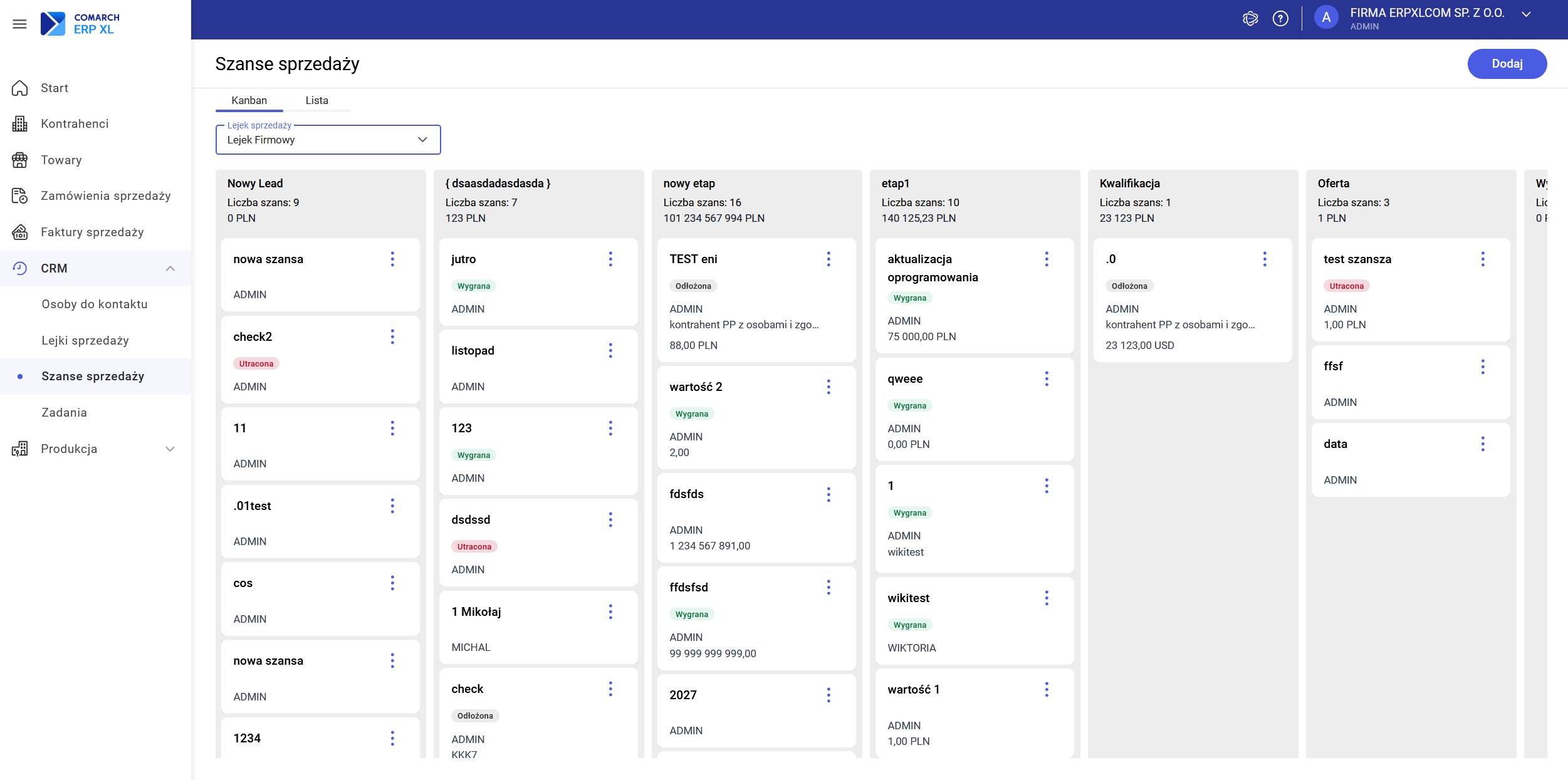
Task: Collapse the CRM menu section
Action: [x=170, y=269]
